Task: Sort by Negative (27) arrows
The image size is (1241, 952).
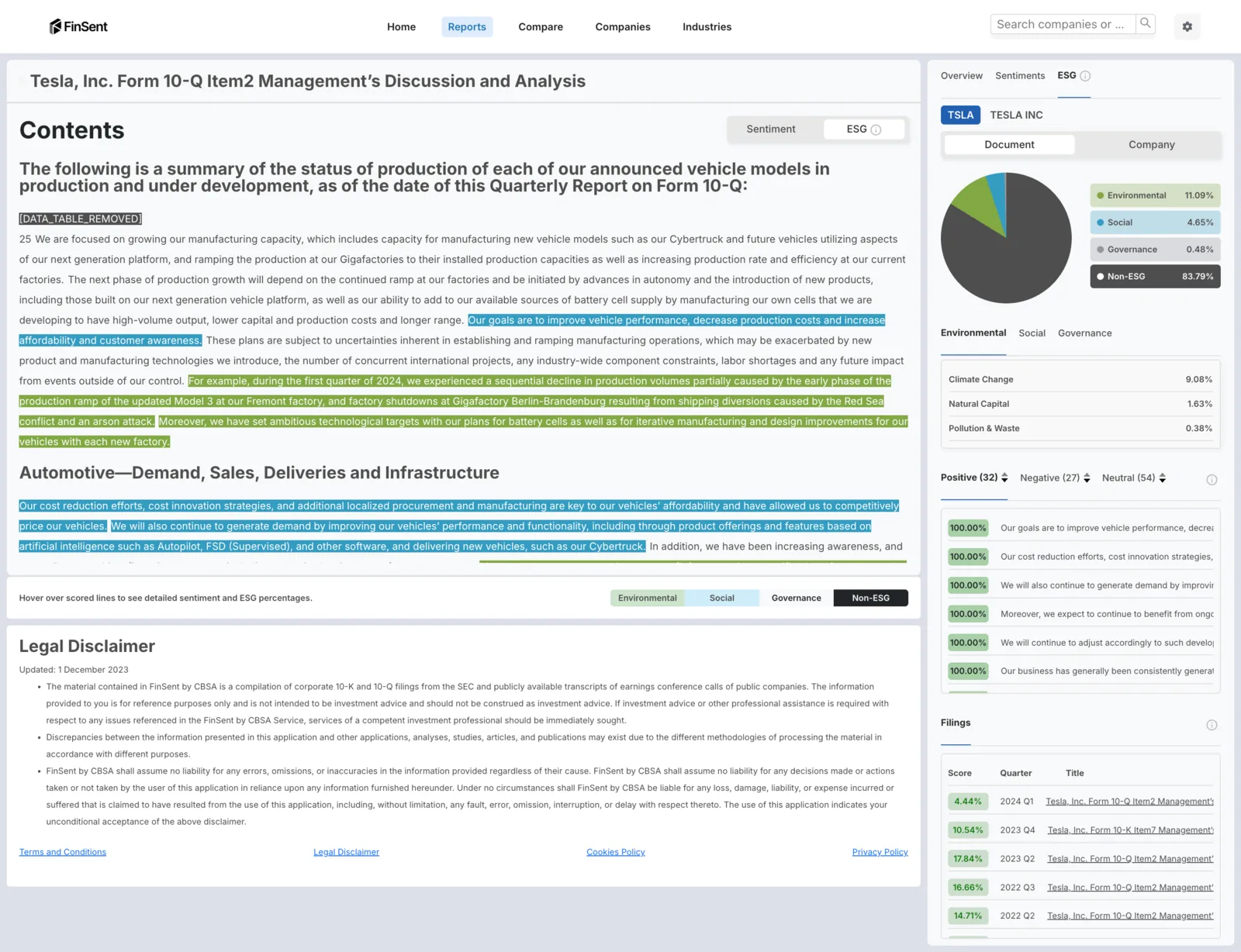Action: (x=1087, y=478)
